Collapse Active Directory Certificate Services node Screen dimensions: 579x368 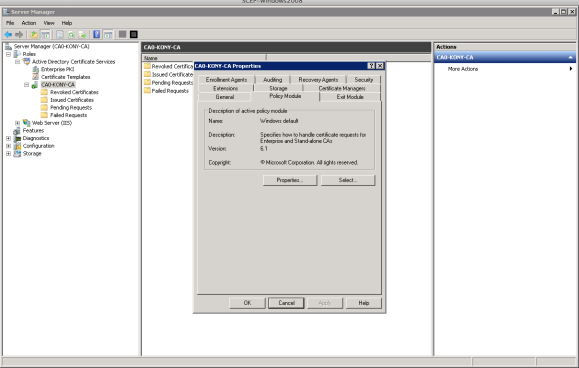[x=17, y=62]
